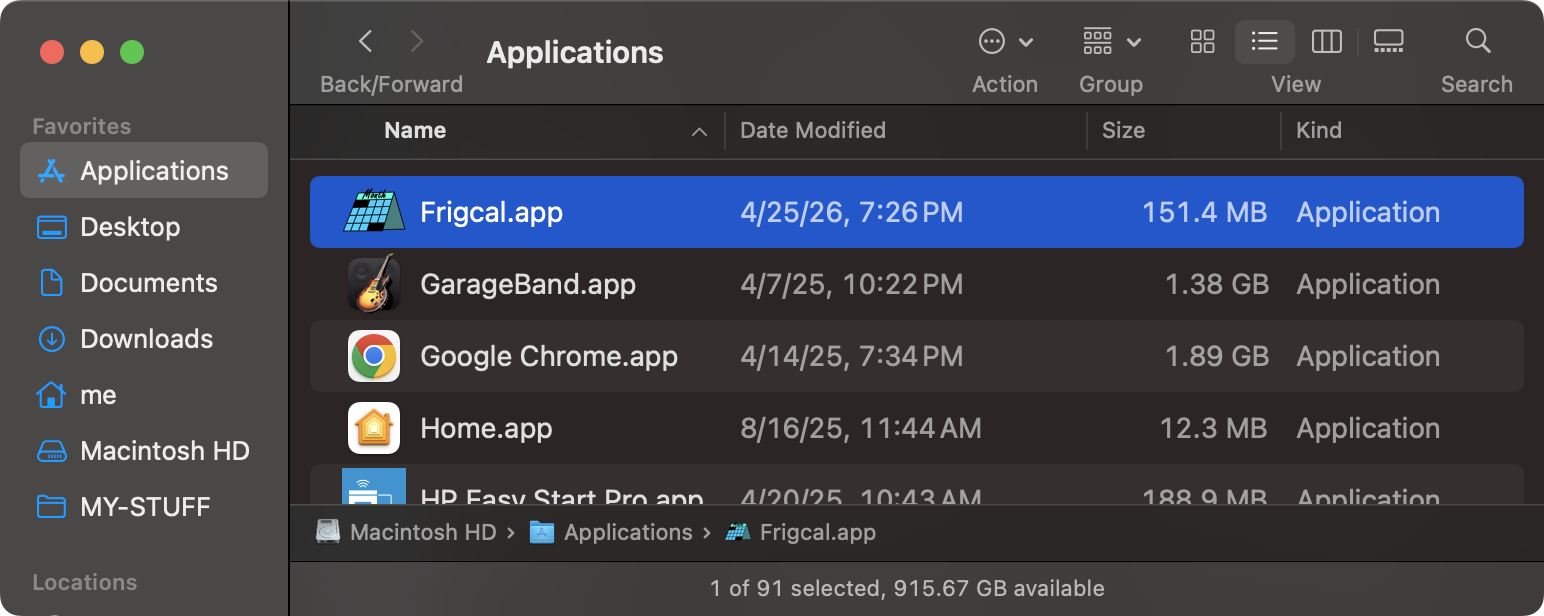Click the 151.4 MB size value
This screenshot has height=616, width=1544.
coord(1204,212)
